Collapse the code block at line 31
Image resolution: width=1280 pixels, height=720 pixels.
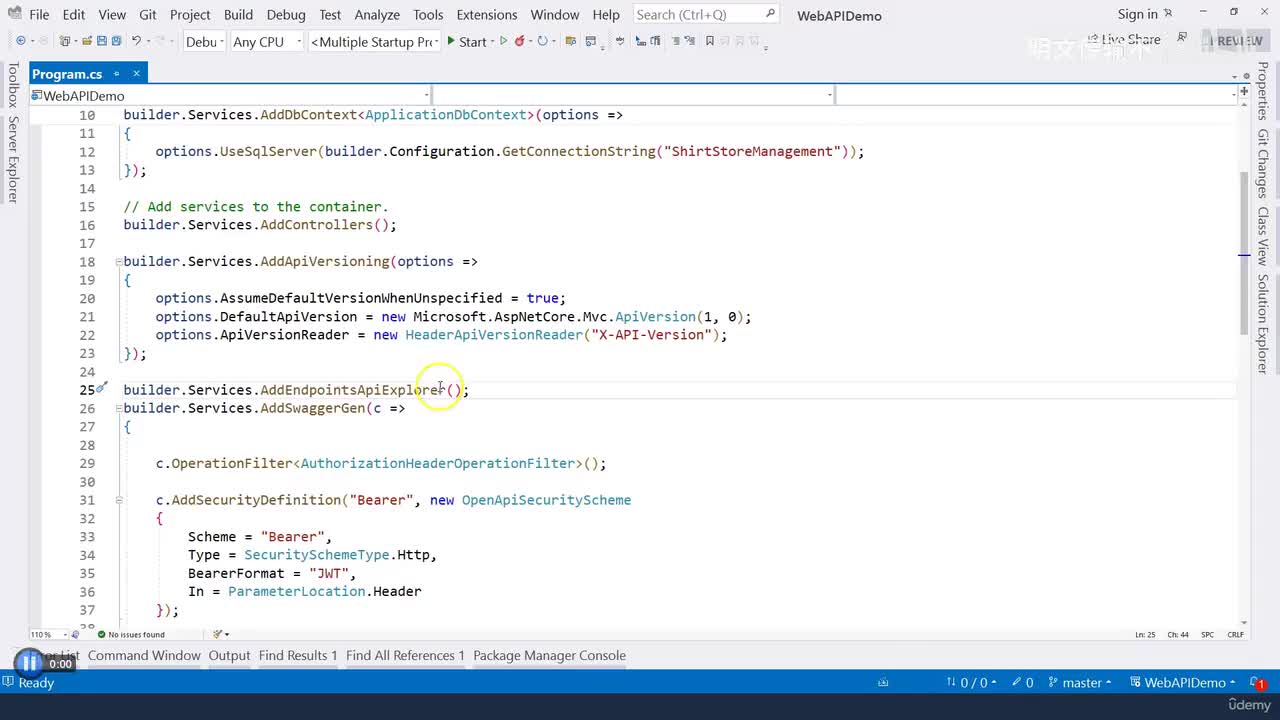[x=119, y=500]
